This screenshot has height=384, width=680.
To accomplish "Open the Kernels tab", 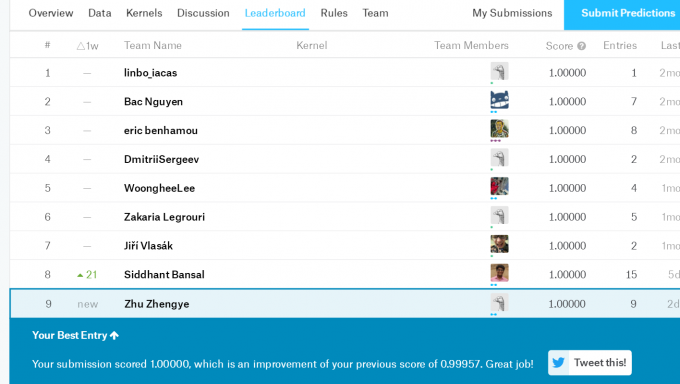I will pos(144,13).
